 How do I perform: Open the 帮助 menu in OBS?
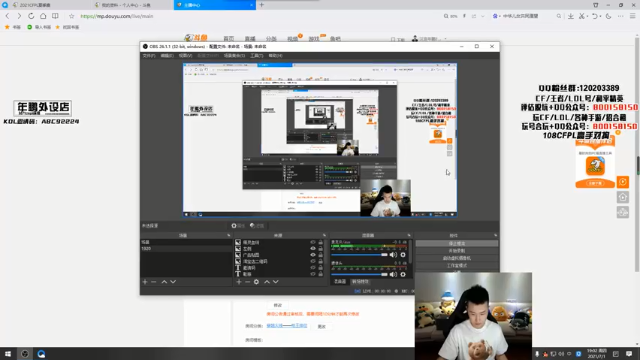tap(276, 56)
